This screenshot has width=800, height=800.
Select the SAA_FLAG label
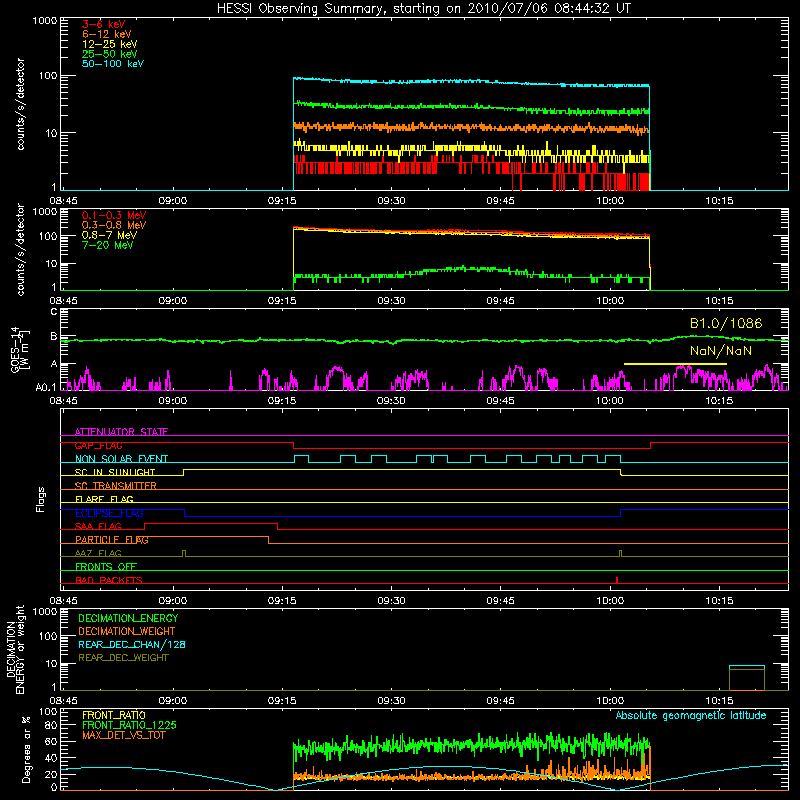click(98, 526)
